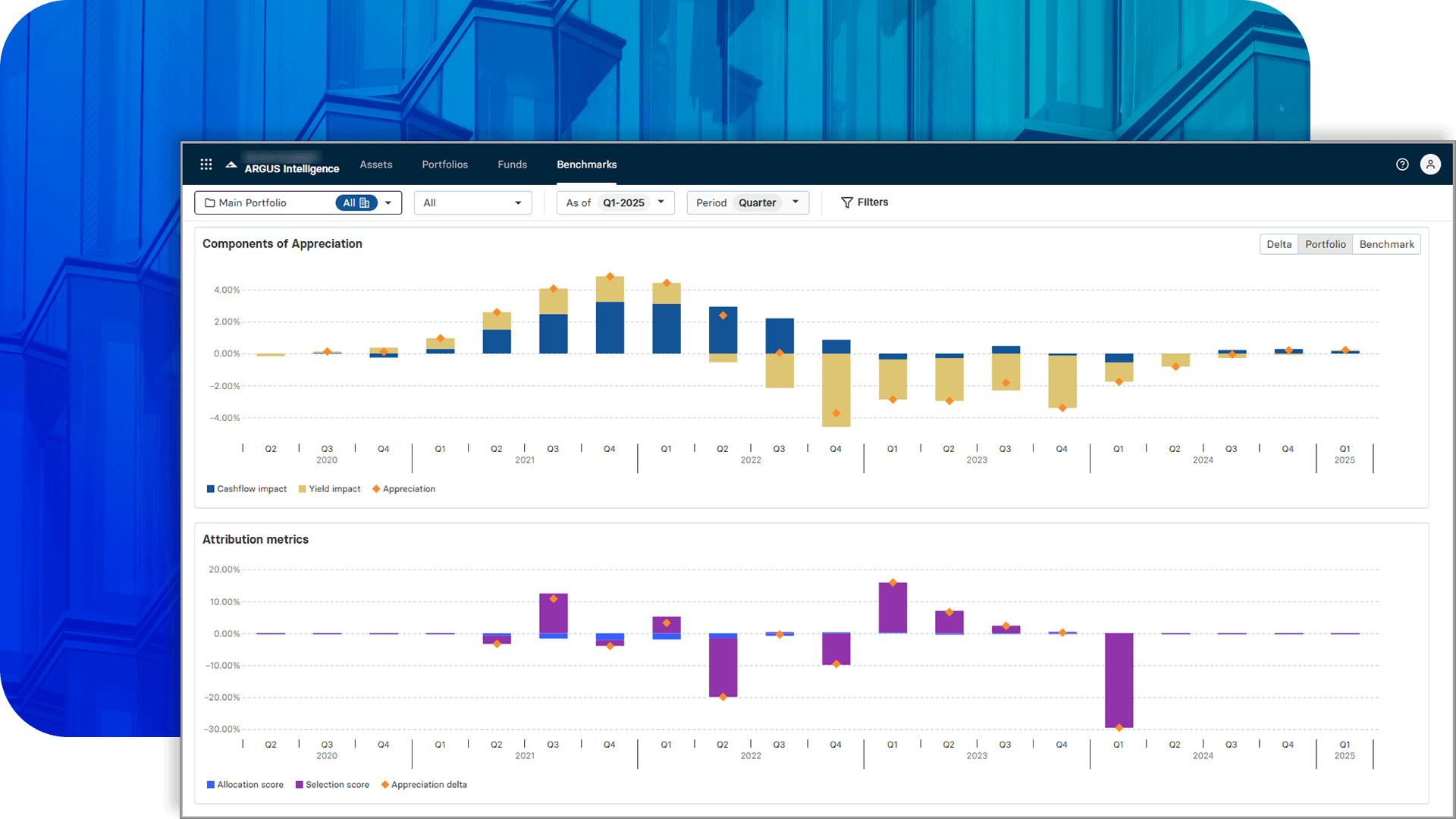This screenshot has height=819, width=1456.
Task: Switch the chart view to Delta
Action: 1279,243
